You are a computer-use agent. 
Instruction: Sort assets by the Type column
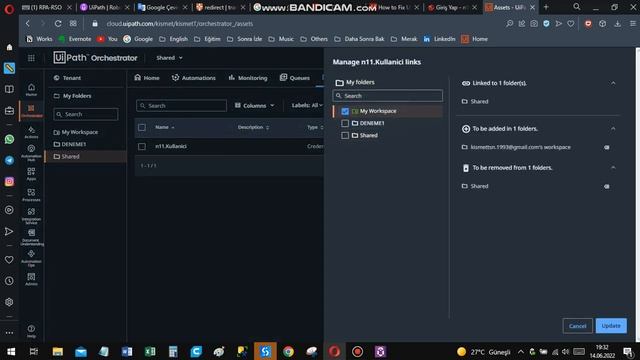[315, 127]
